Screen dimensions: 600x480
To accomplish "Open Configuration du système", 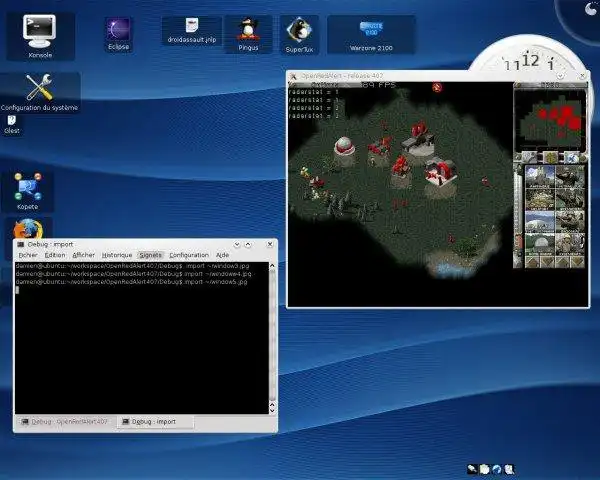I will pyautogui.click(x=39, y=93).
